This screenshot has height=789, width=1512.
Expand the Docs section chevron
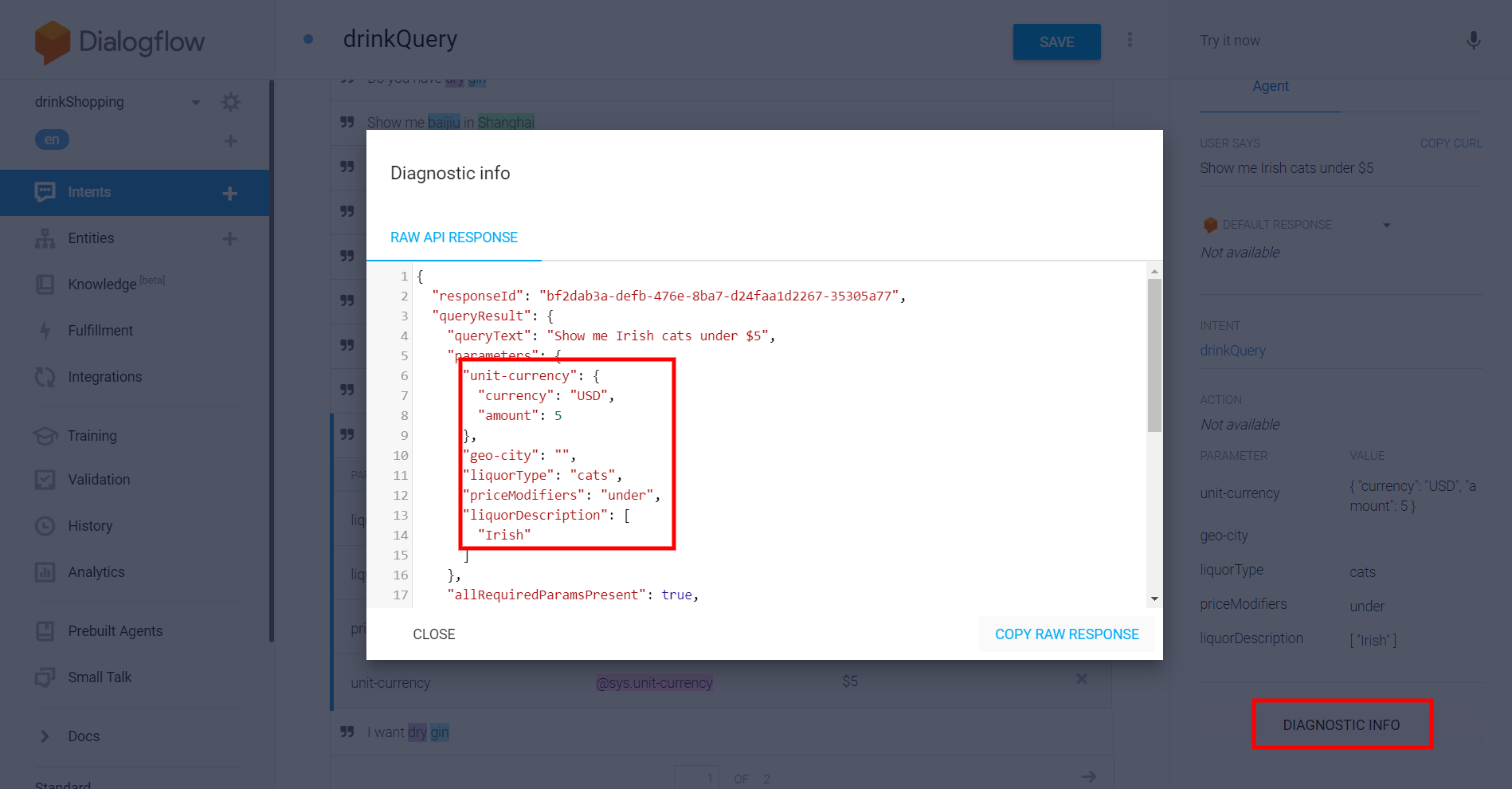[45, 736]
